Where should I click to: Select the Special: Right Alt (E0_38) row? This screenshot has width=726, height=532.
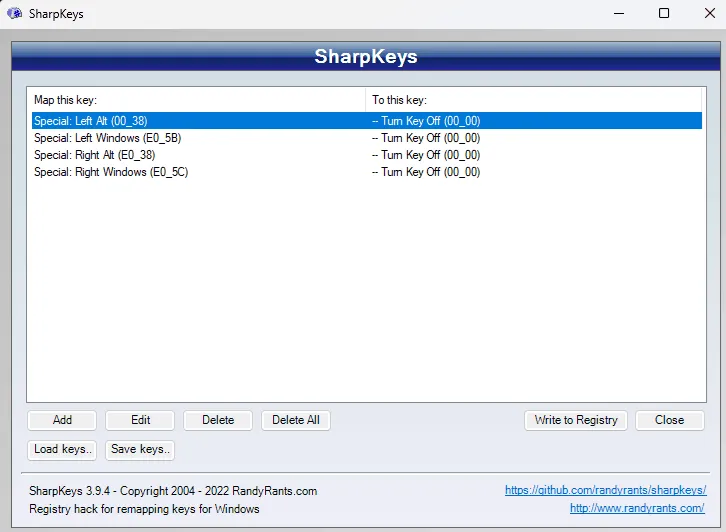[x=367, y=155]
